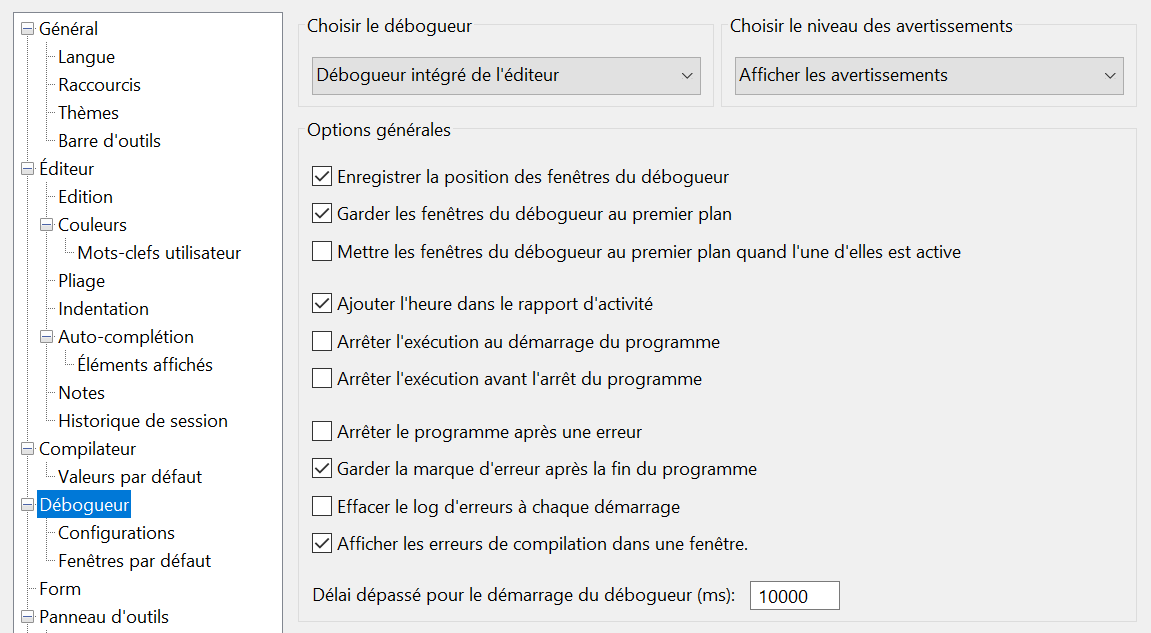Collapse the Auto-complétion subtree

click(x=47, y=336)
